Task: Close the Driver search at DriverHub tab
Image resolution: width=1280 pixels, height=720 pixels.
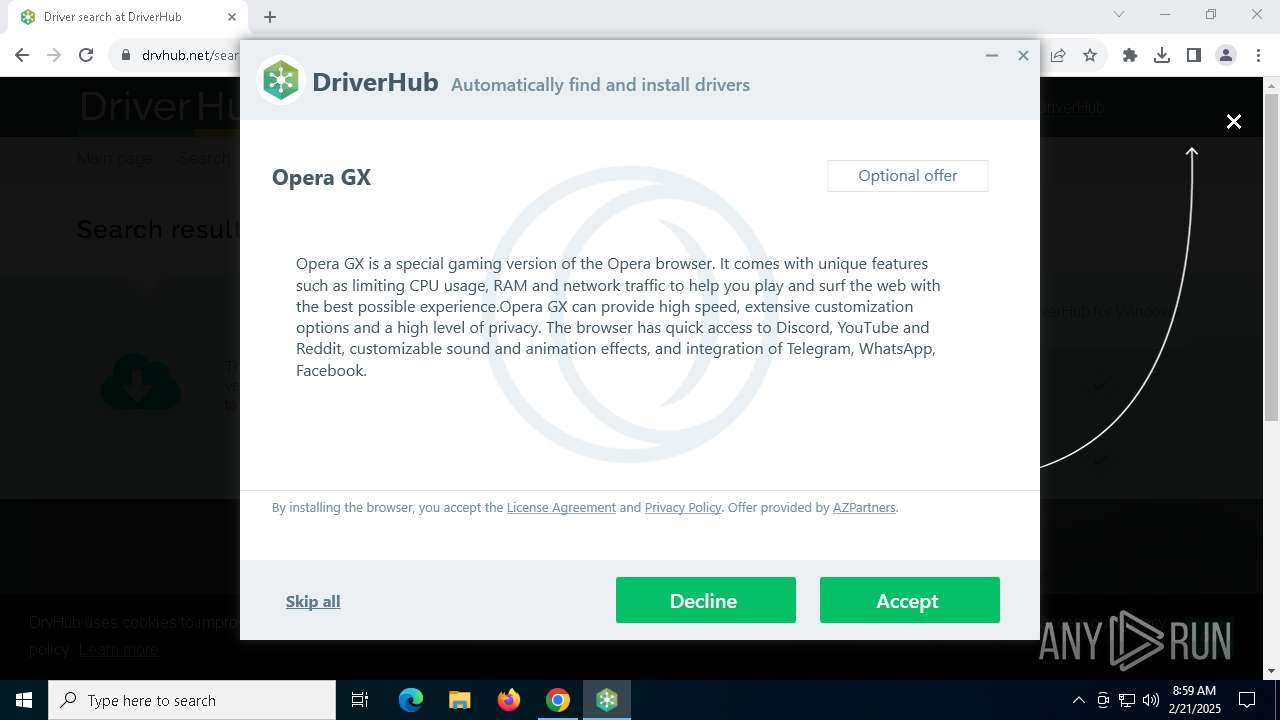Action: click(x=232, y=17)
